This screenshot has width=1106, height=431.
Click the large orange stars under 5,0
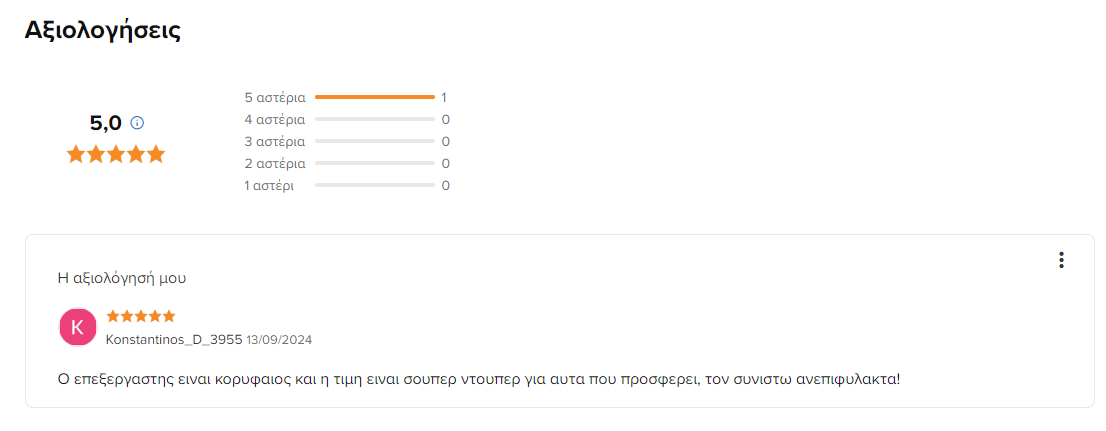click(x=116, y=154)
